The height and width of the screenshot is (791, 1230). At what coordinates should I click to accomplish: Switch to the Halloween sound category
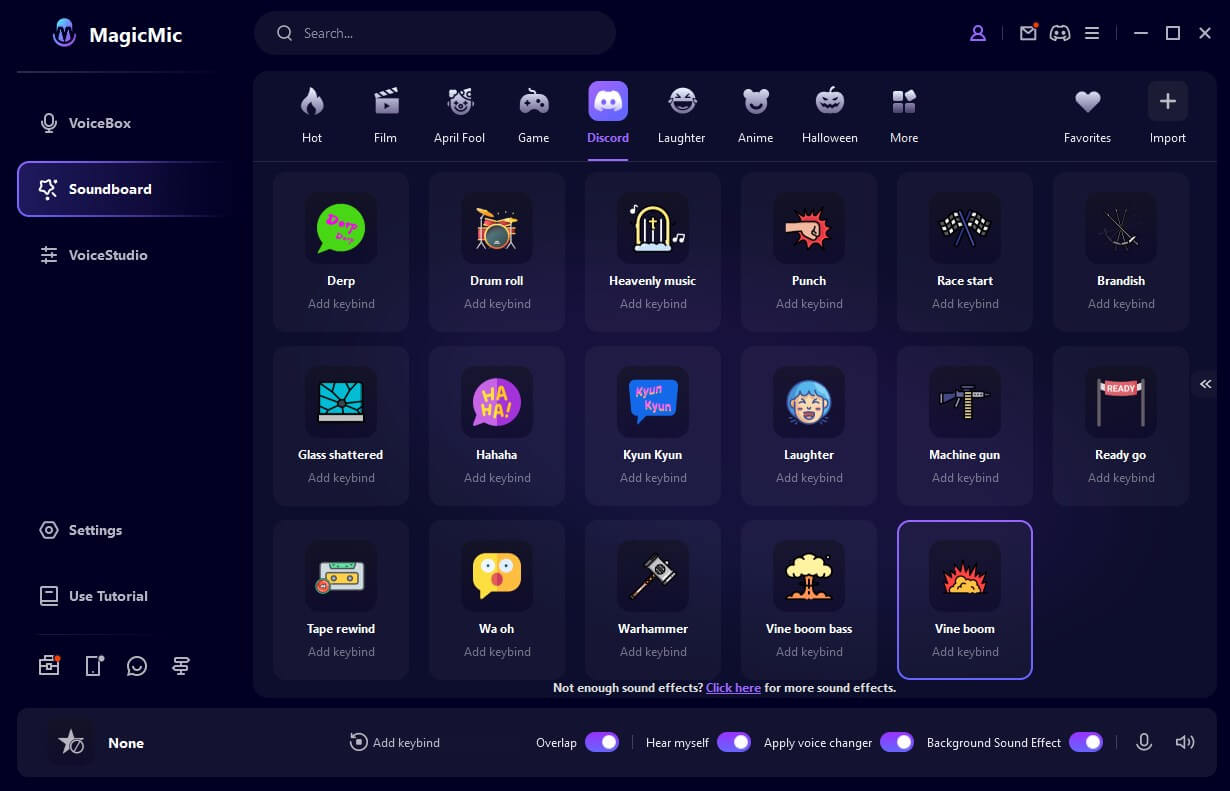[829, 113]
